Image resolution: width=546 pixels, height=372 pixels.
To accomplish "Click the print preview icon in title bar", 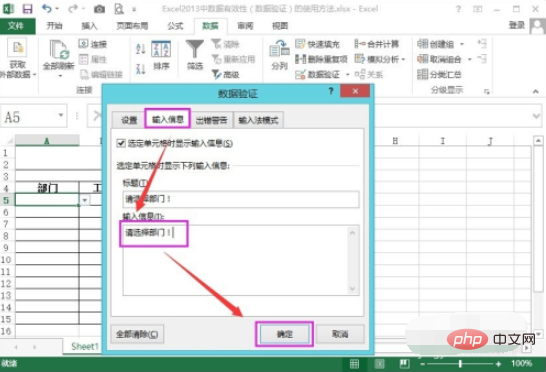I will point(119,9).
